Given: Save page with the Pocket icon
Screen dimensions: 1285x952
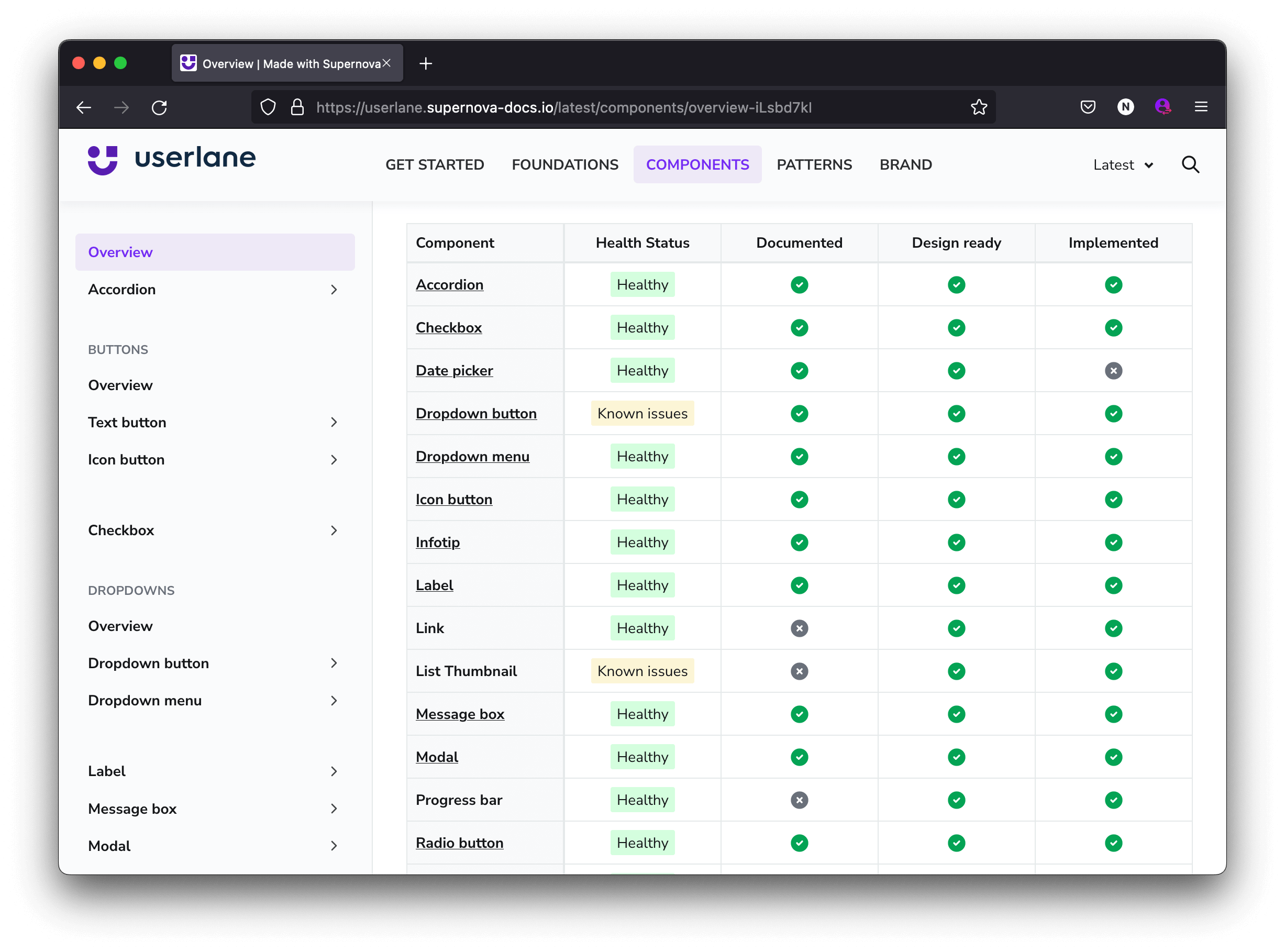Looking at the screenshot, I should click(1088, 107).
